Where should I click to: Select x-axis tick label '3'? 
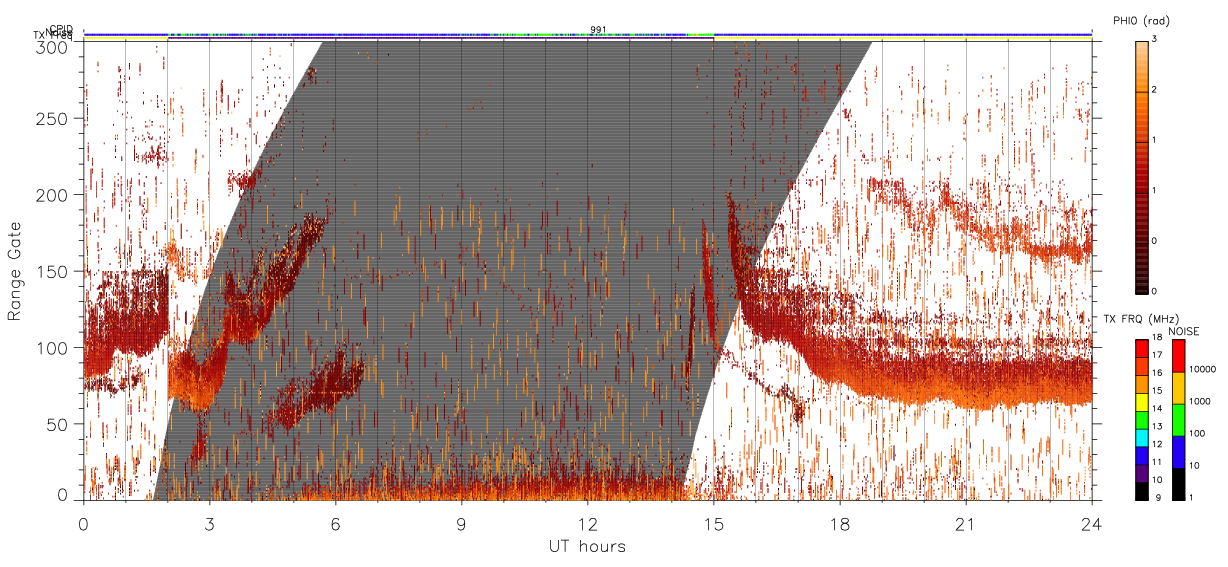click(210, 523)
